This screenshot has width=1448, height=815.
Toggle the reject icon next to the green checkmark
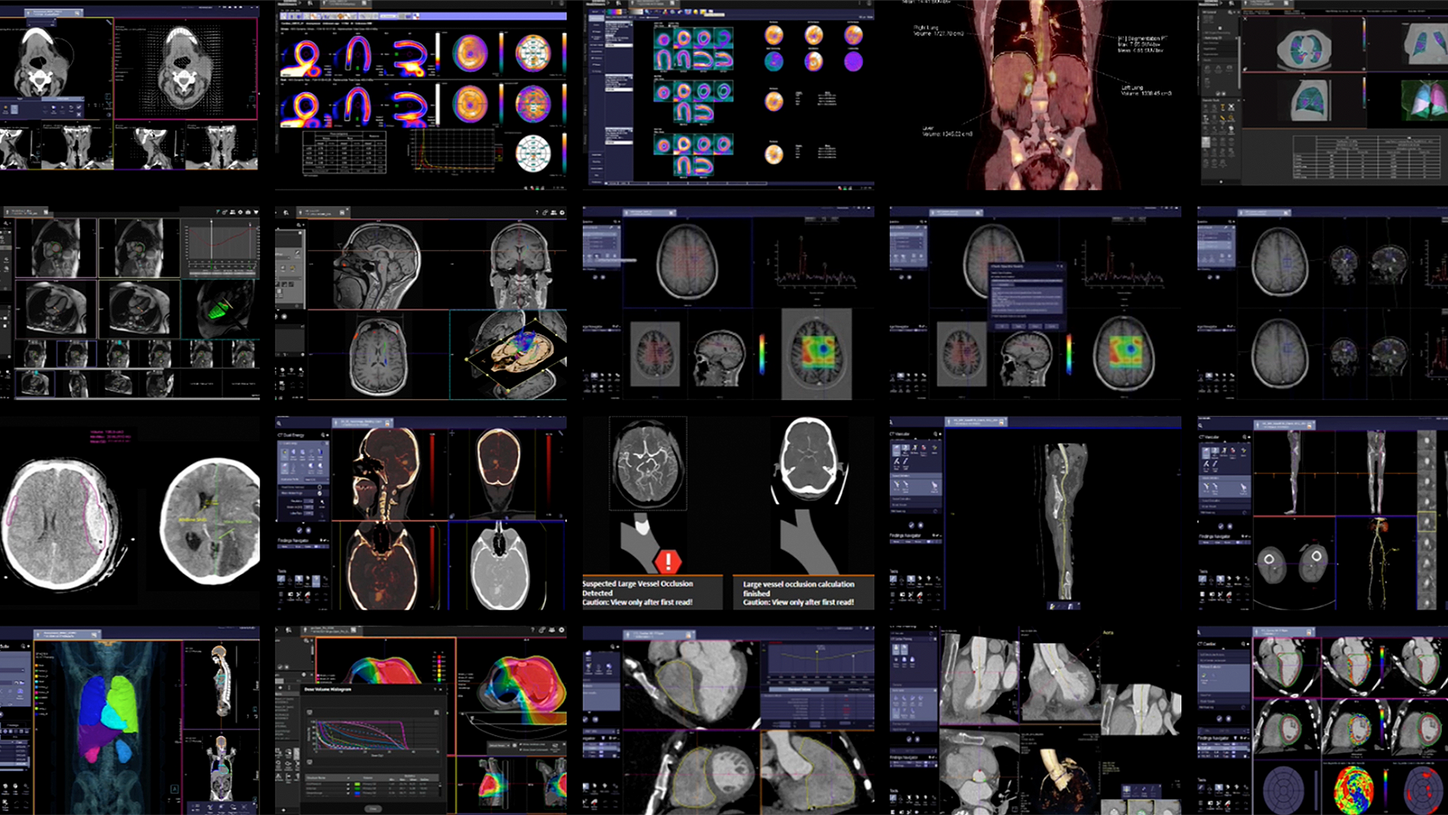920,525
